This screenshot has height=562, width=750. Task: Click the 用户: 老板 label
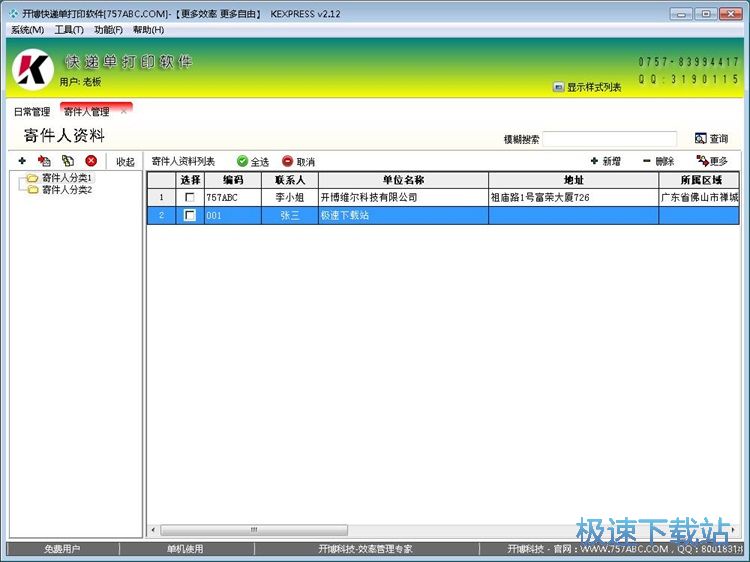click(80, 82)
